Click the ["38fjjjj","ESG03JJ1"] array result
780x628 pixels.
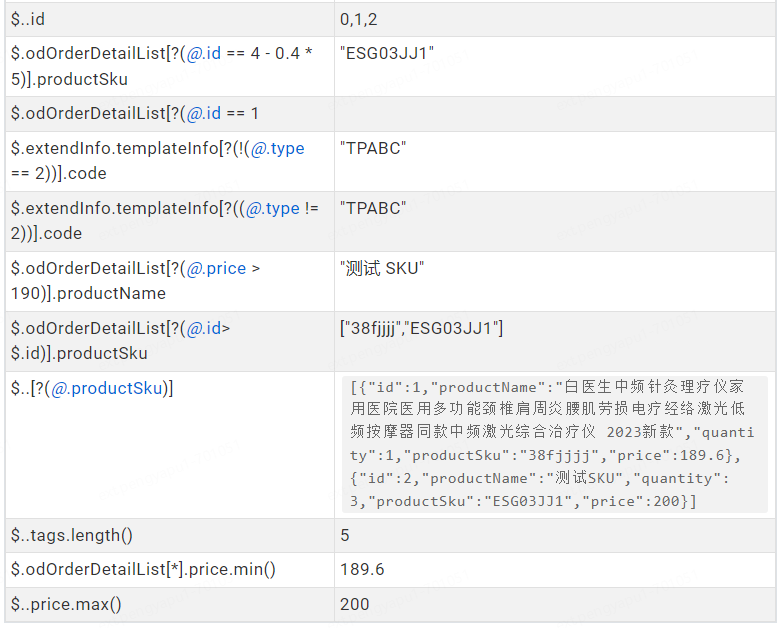pos(421,328)
